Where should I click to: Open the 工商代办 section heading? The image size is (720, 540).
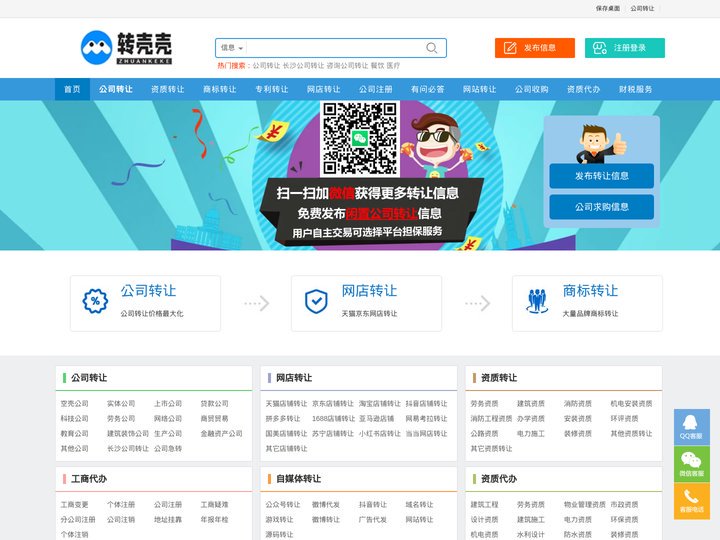coord(89,479)
